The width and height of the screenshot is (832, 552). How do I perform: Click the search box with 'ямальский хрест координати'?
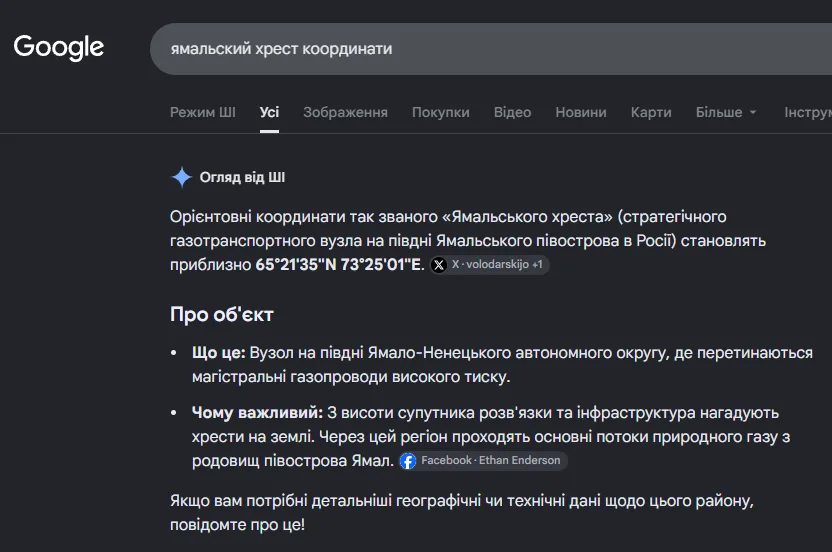click(x=491, y=49)
